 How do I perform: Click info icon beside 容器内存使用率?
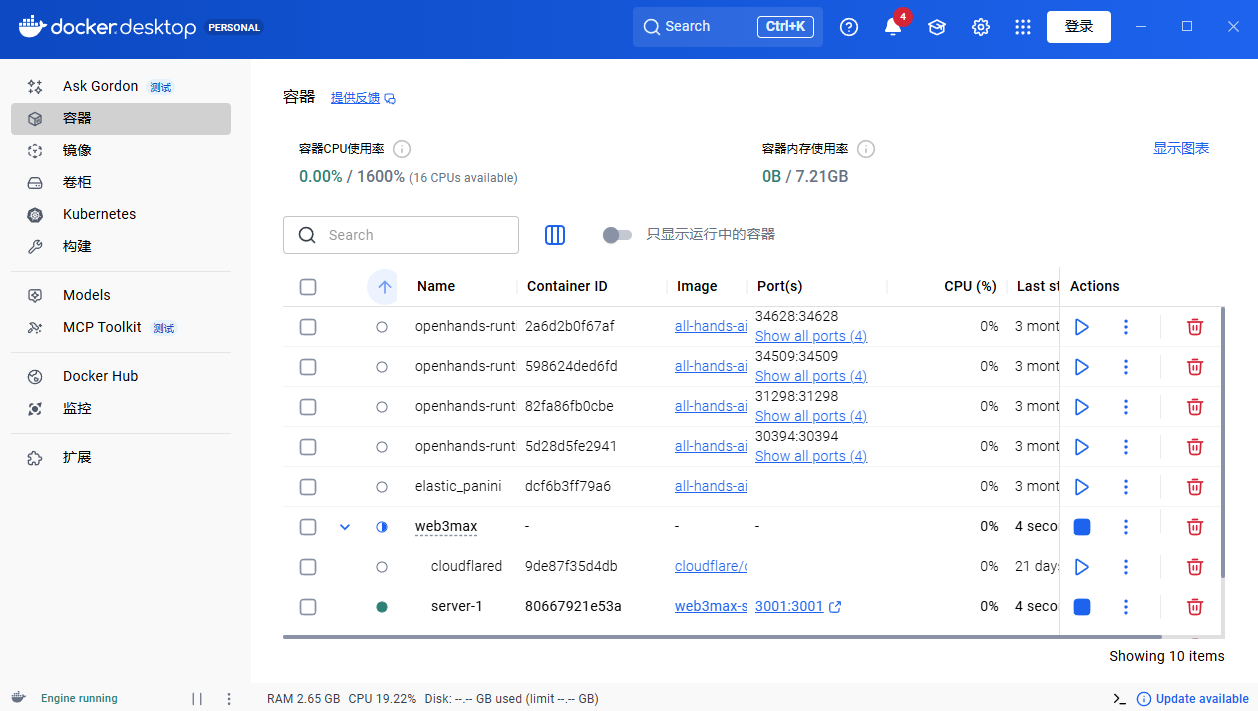866,149
